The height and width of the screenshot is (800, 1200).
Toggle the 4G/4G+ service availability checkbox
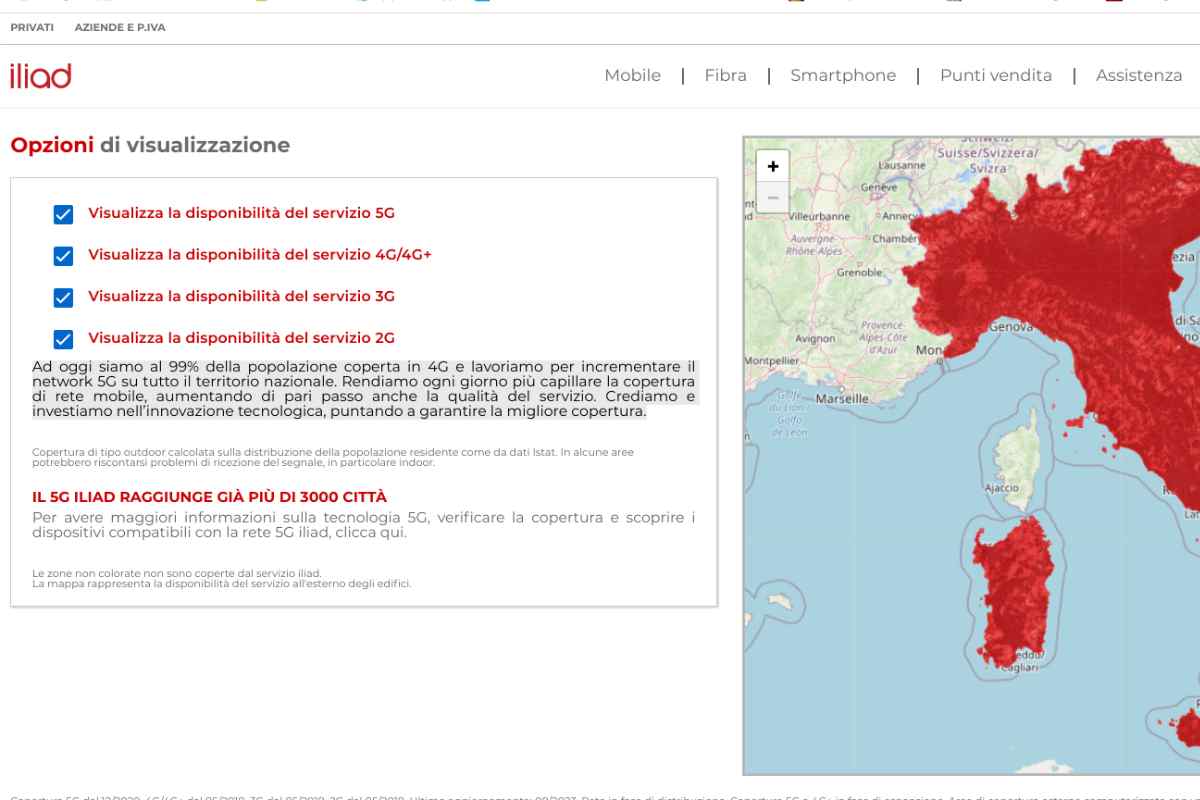(x=63, y=256)
